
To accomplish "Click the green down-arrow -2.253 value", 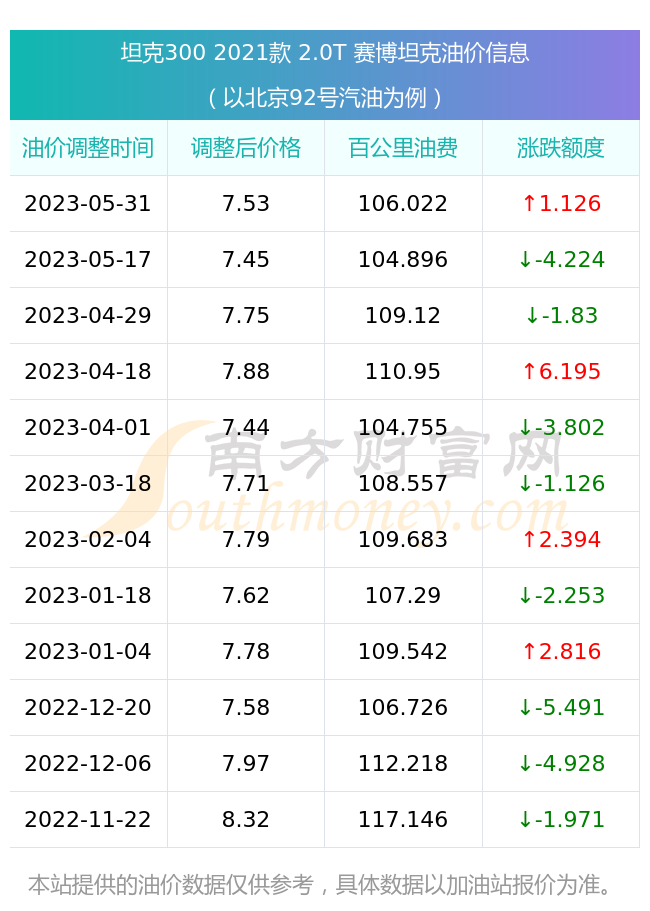I will click(x=561, y=596).
